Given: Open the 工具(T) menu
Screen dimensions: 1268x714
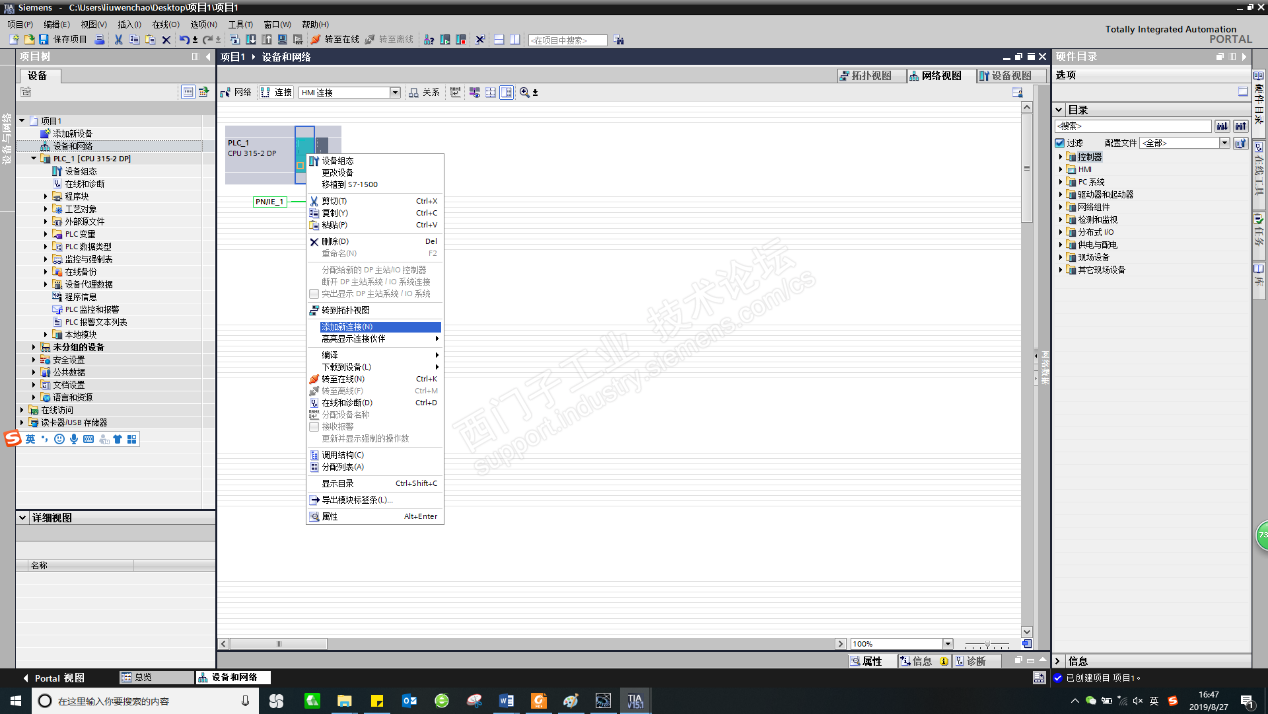Looking at the screenshot, I should [x=240, y=24].
